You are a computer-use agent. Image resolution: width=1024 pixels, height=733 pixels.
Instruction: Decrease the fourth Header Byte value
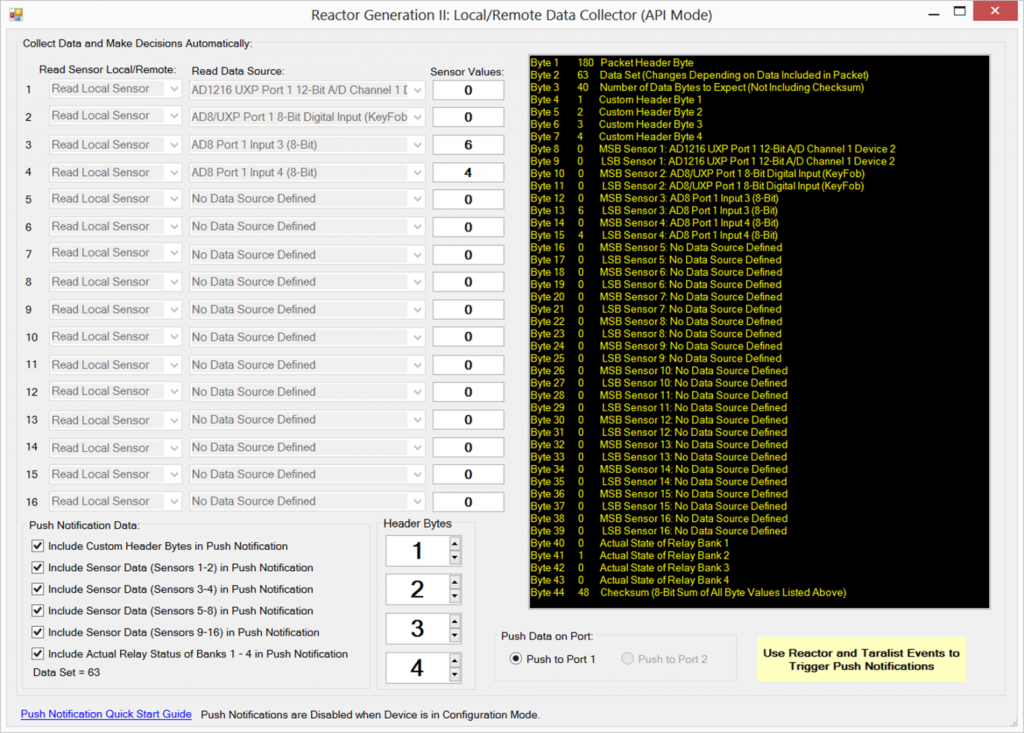455,675
